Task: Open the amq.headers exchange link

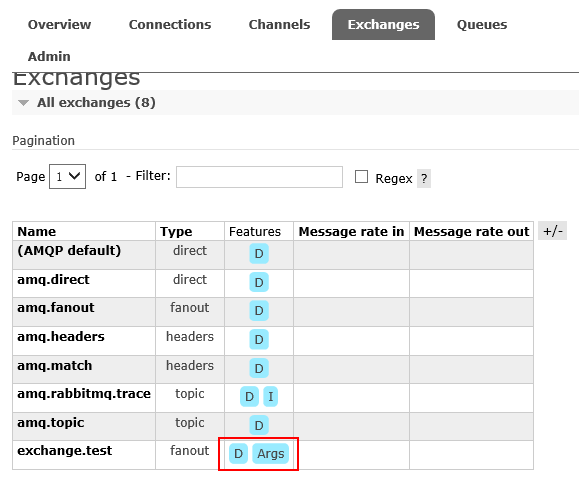Action: point(61,336)
